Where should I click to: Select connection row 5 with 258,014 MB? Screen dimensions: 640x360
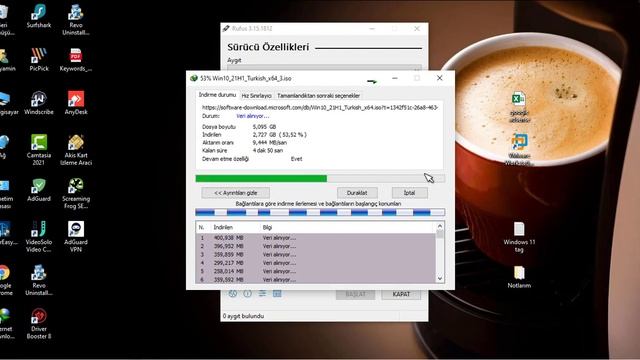[x=316, y=271]
